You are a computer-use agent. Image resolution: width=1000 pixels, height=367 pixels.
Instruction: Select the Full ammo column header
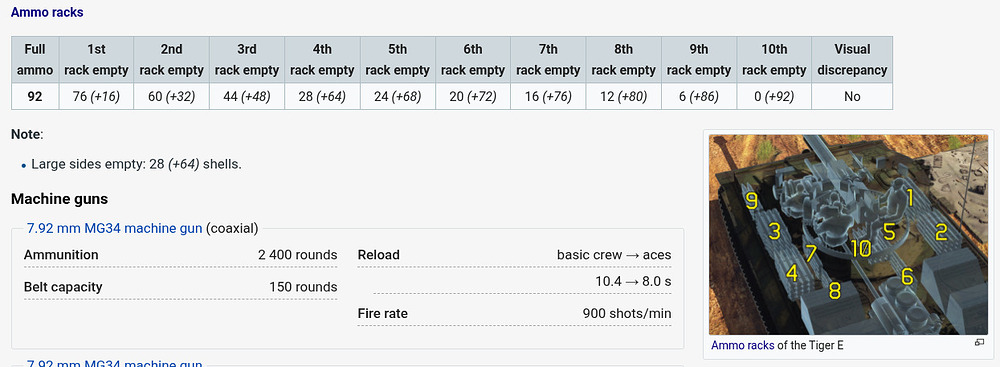click(35, 60)
